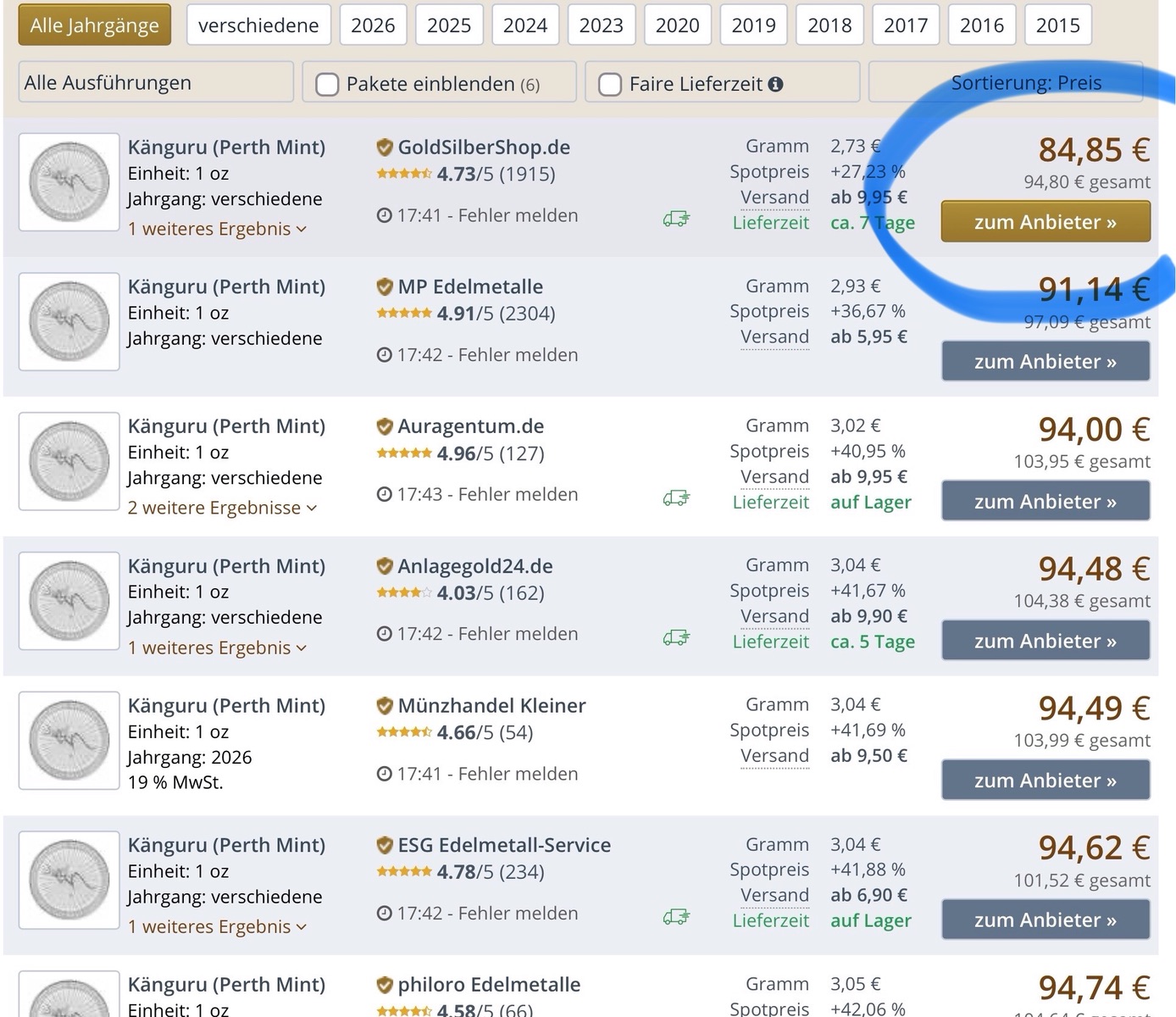Select the Alle Jahrgänge filter button

tap(94, 25)
